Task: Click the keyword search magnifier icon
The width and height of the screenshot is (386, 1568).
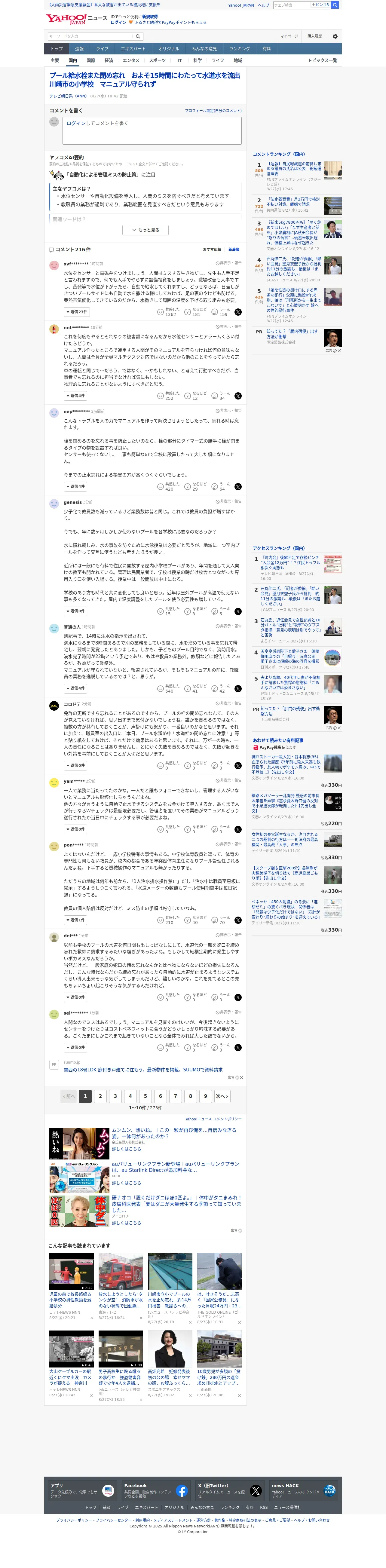Action: pos(138,36)
